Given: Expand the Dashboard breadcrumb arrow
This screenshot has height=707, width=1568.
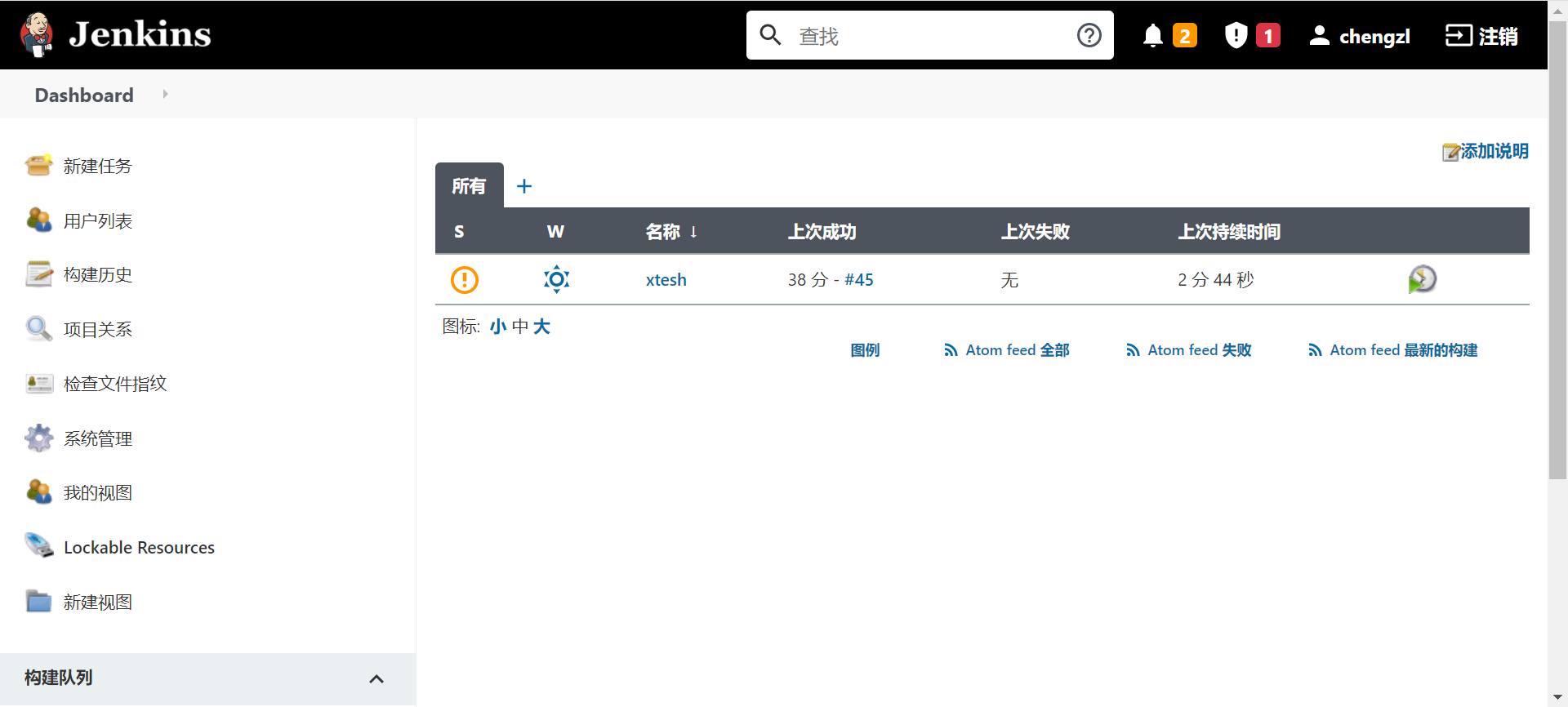Looking at the screenshot, I should [x=166, y=94].
